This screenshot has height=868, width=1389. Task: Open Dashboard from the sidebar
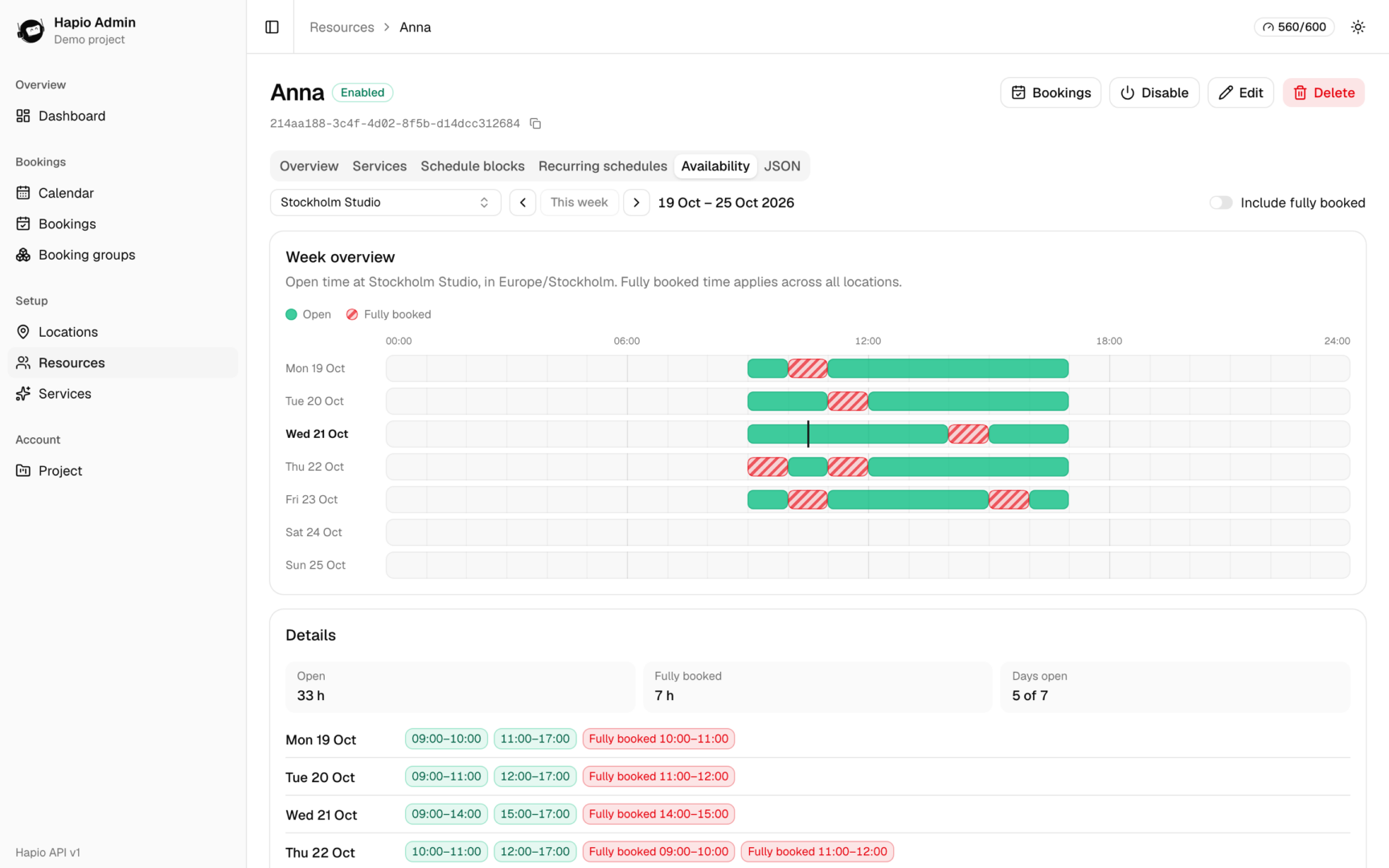(123, 116)
